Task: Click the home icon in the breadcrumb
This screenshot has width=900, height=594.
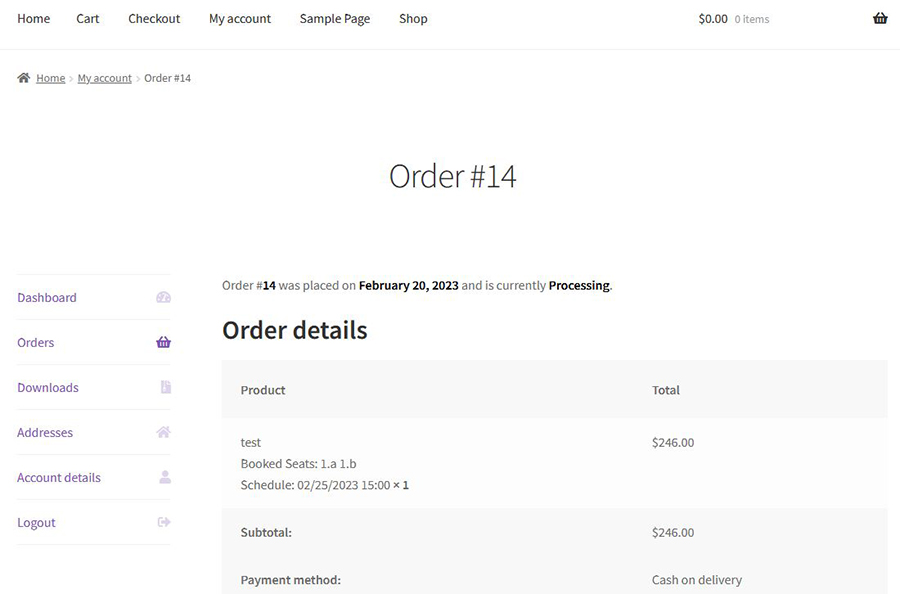Action: coord(24,77)
